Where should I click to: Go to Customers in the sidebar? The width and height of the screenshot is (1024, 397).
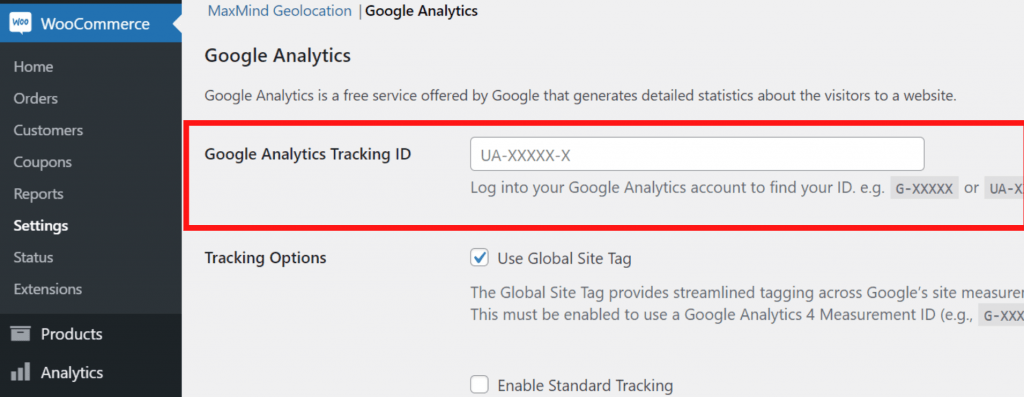coord(48,131)
